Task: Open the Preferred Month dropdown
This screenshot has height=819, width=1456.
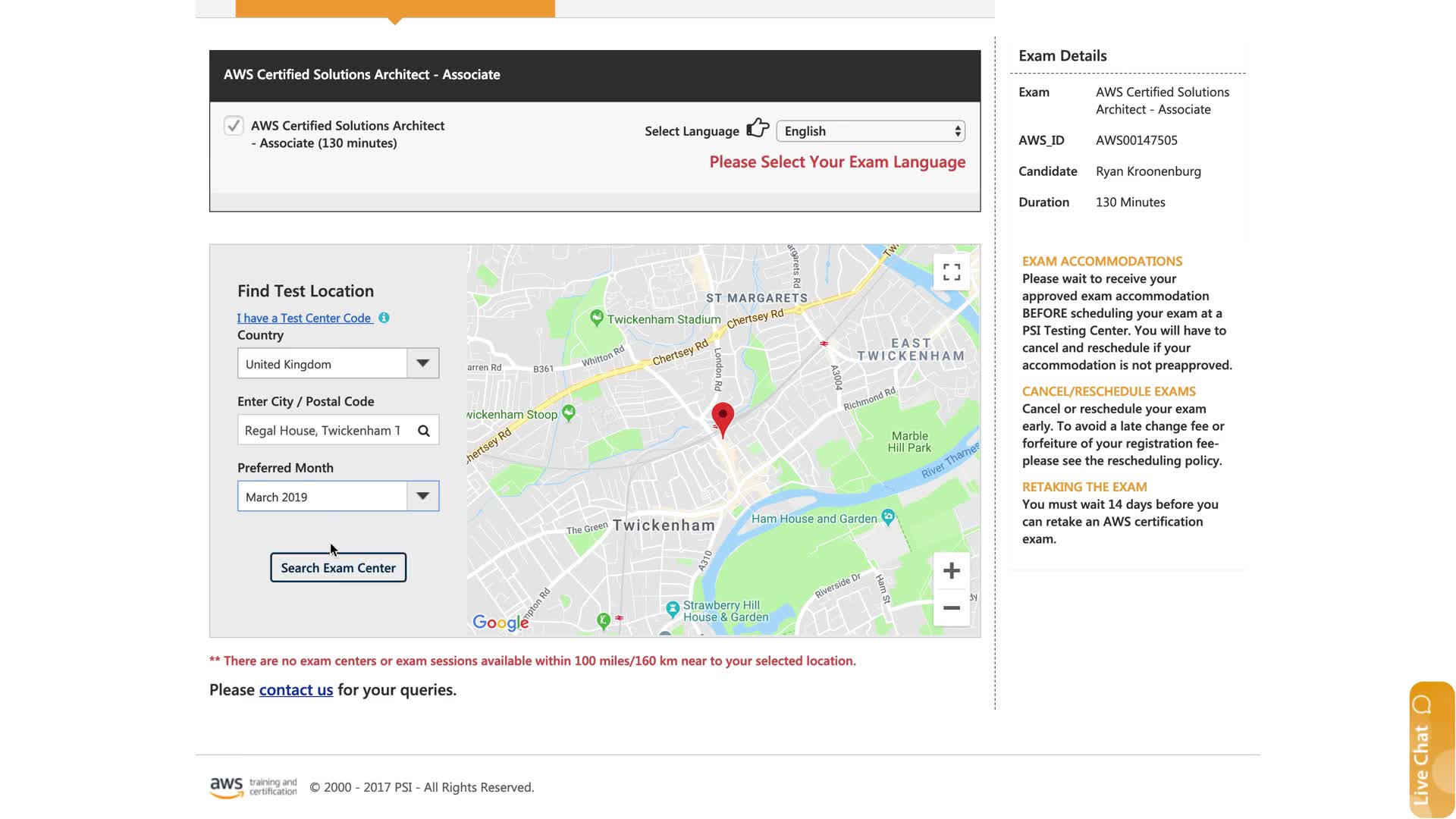Action: pyautogui.click(x=422, y=496)
